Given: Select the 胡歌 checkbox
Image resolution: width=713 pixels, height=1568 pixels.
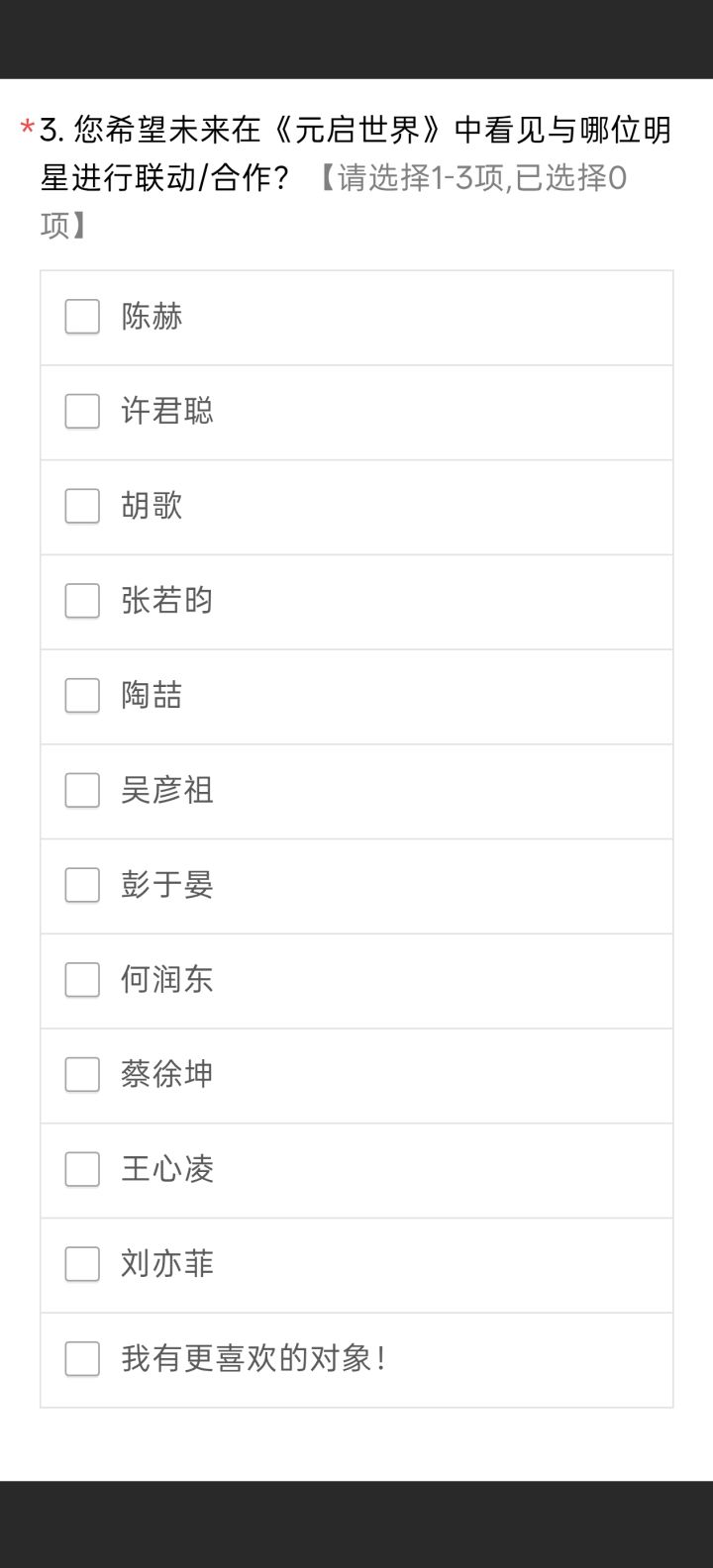Looking at the screenshot, I should tap(82, 506).
